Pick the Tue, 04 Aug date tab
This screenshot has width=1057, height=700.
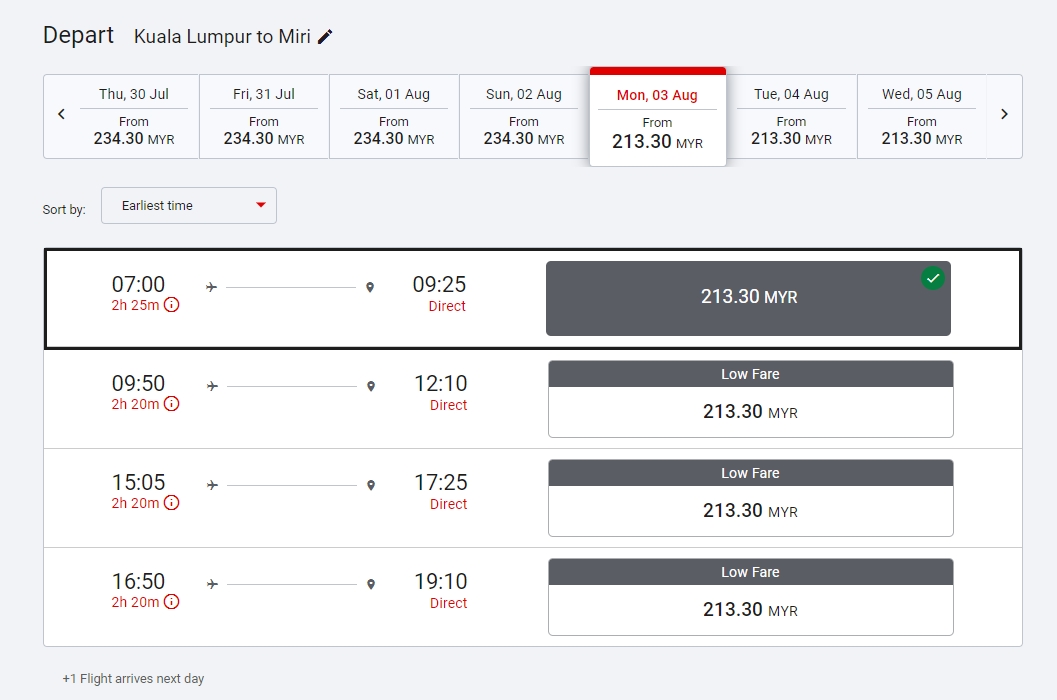pos(791,116)
